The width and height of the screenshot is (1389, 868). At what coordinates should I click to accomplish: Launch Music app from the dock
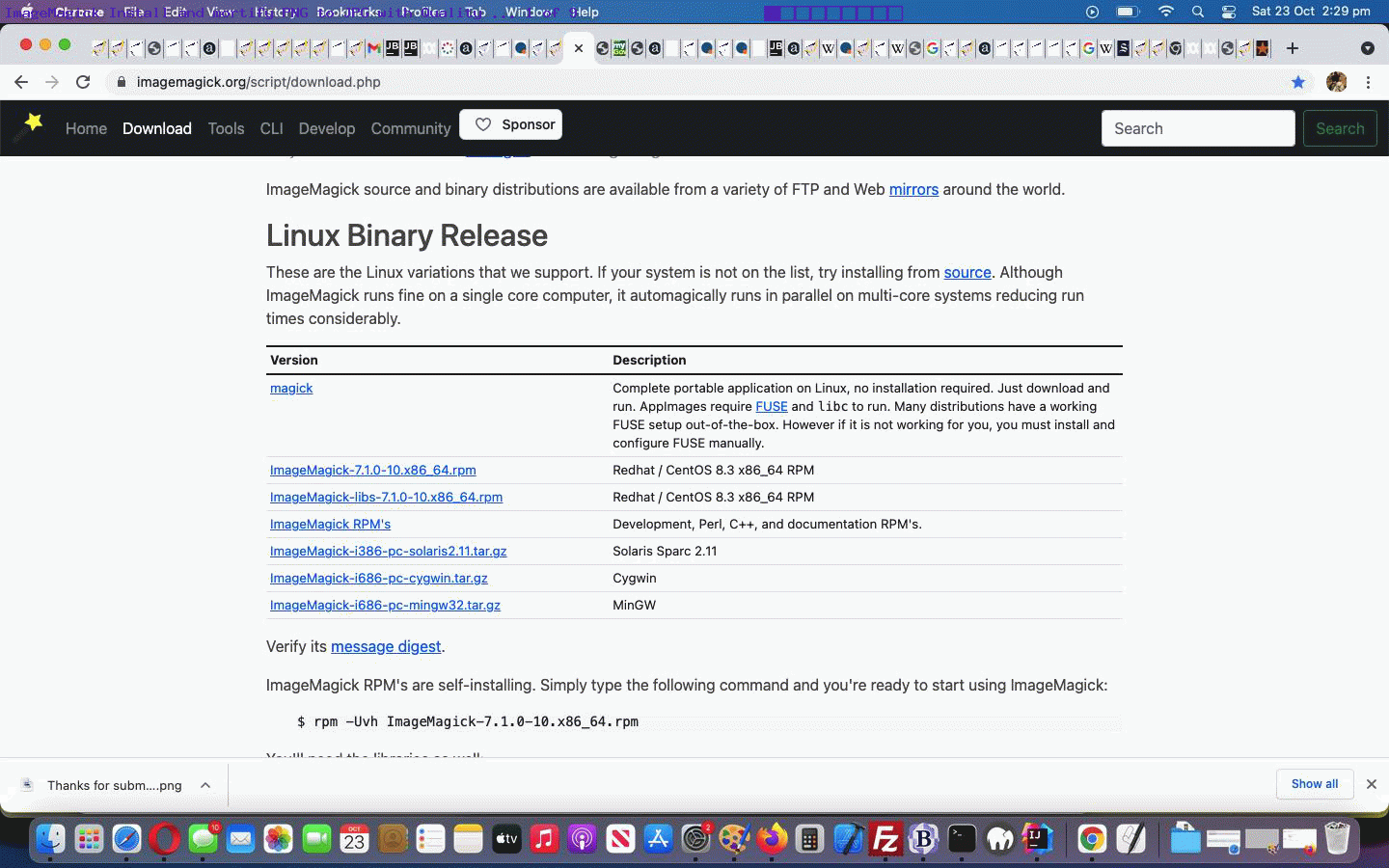pyautogui.click(x=544, y=839)
